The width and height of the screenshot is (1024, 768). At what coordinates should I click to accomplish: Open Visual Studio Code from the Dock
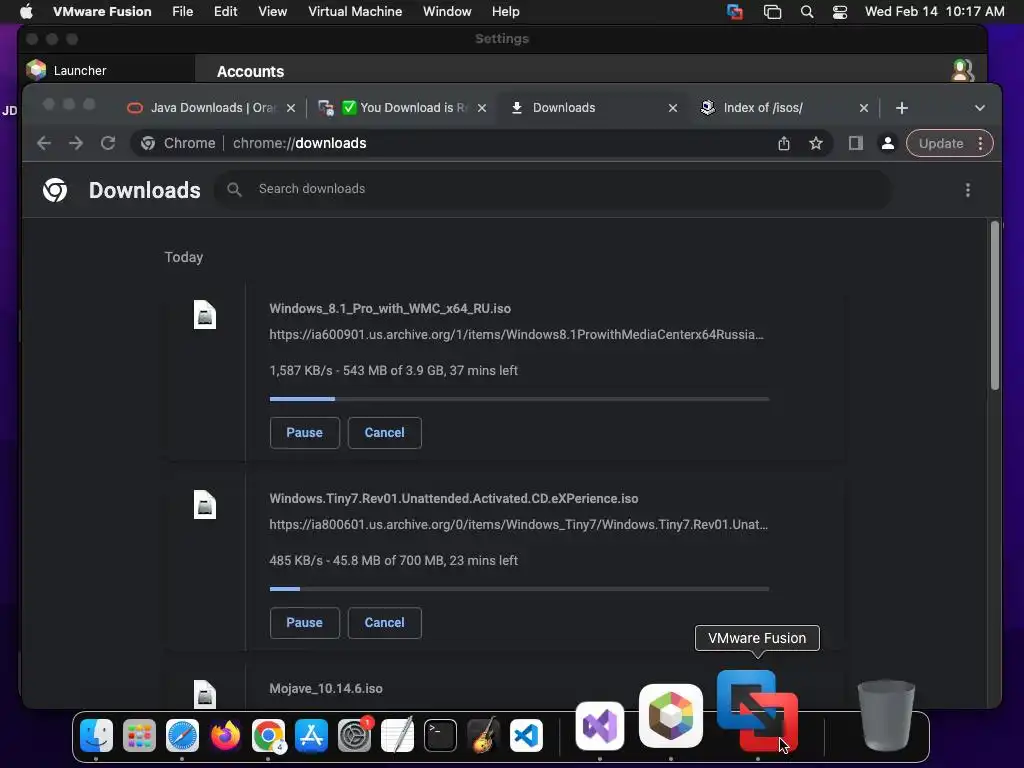coord(526,735)
